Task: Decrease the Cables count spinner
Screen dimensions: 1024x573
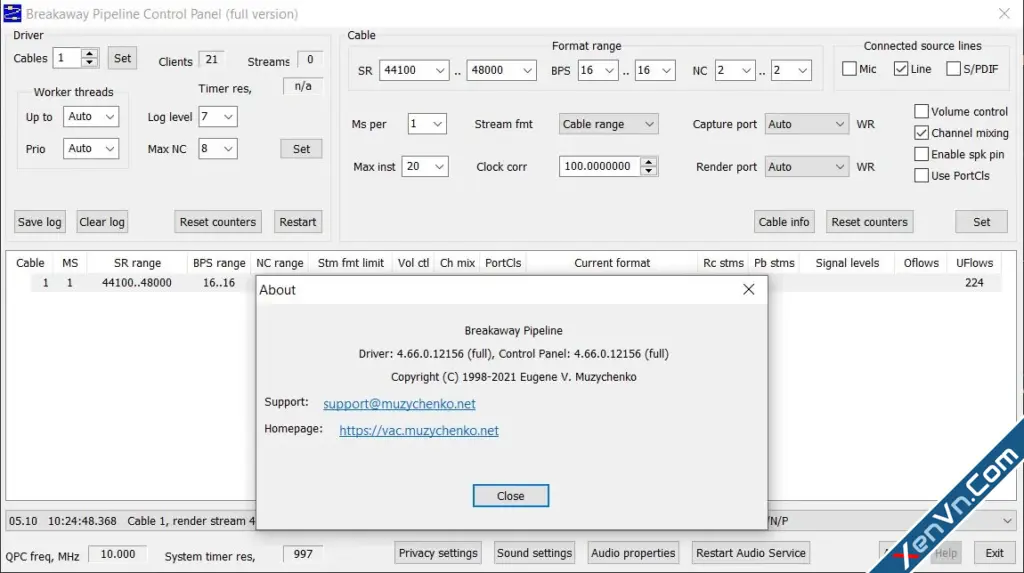Action: tap(89, 63)
